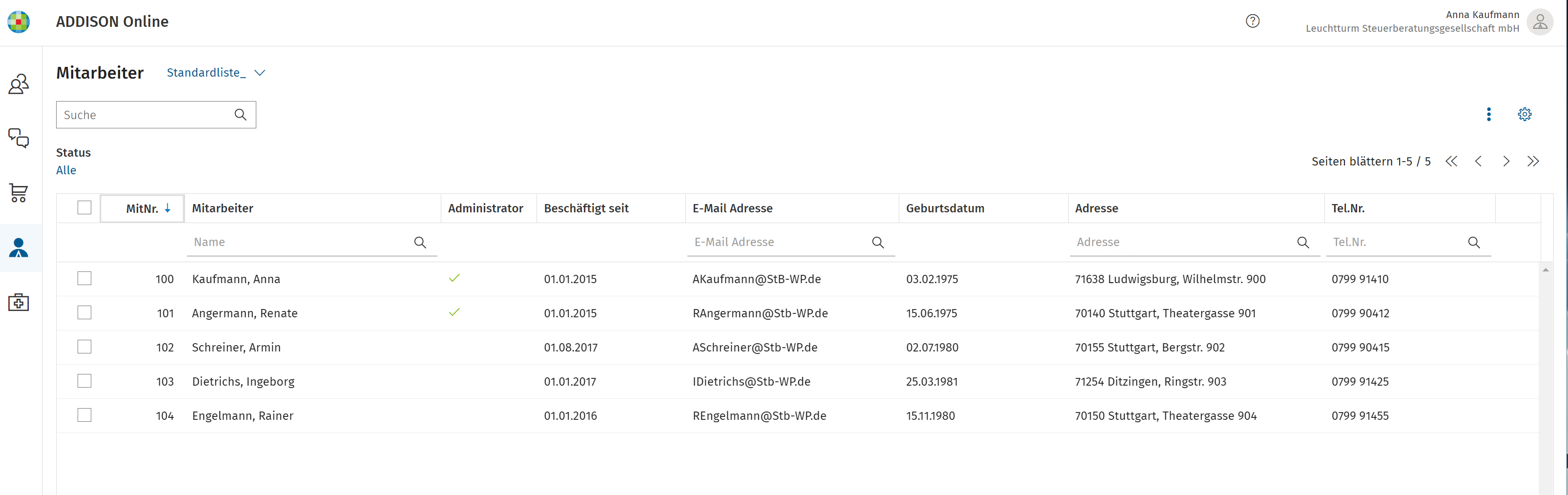Image resolution: width=1568 pixels, height=495 pixels.
Task: Jump to the last page of results
Action: click(x=1533, y=162)
